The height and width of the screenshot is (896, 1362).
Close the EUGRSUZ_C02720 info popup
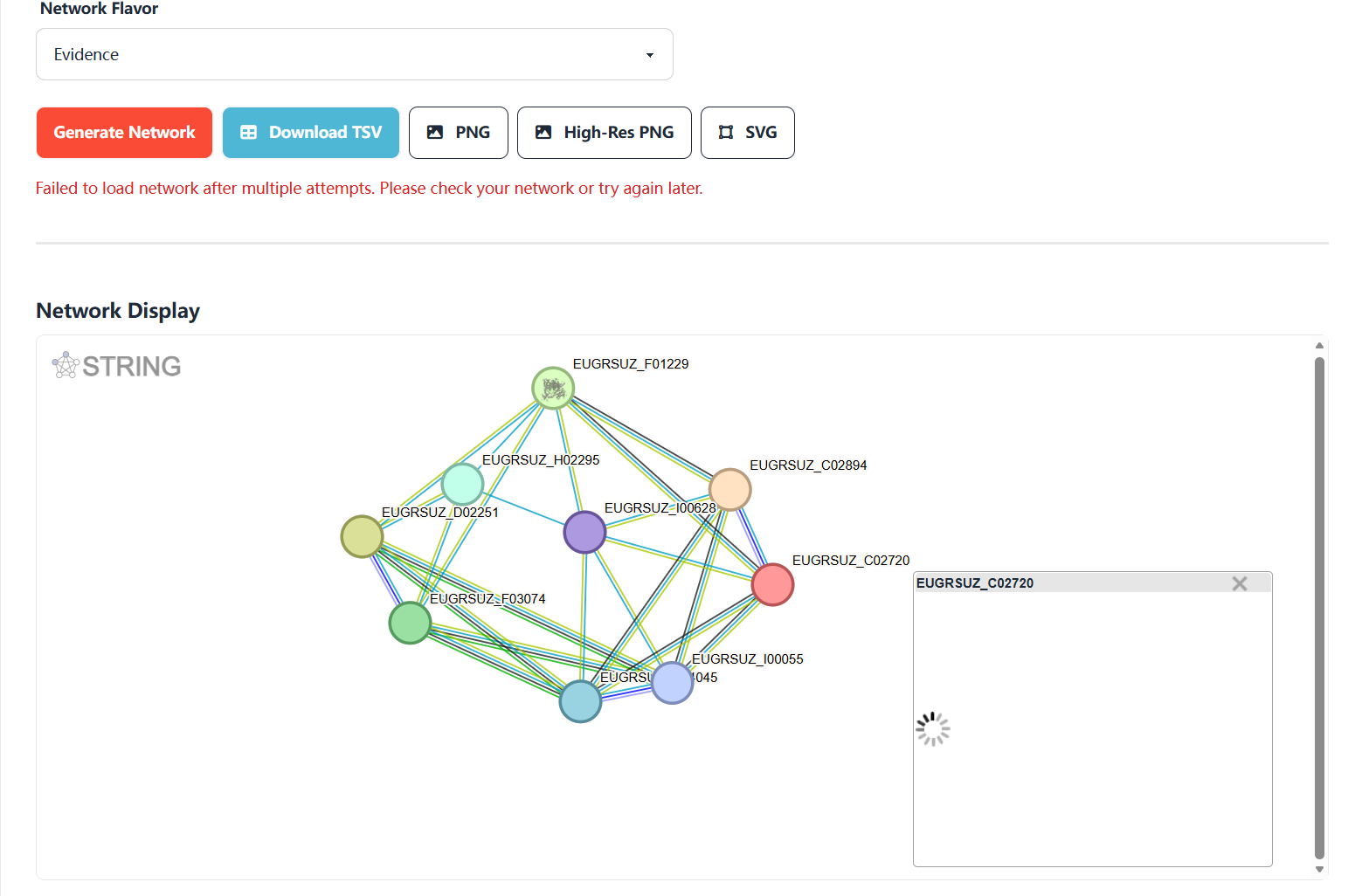click(1240, 582)
